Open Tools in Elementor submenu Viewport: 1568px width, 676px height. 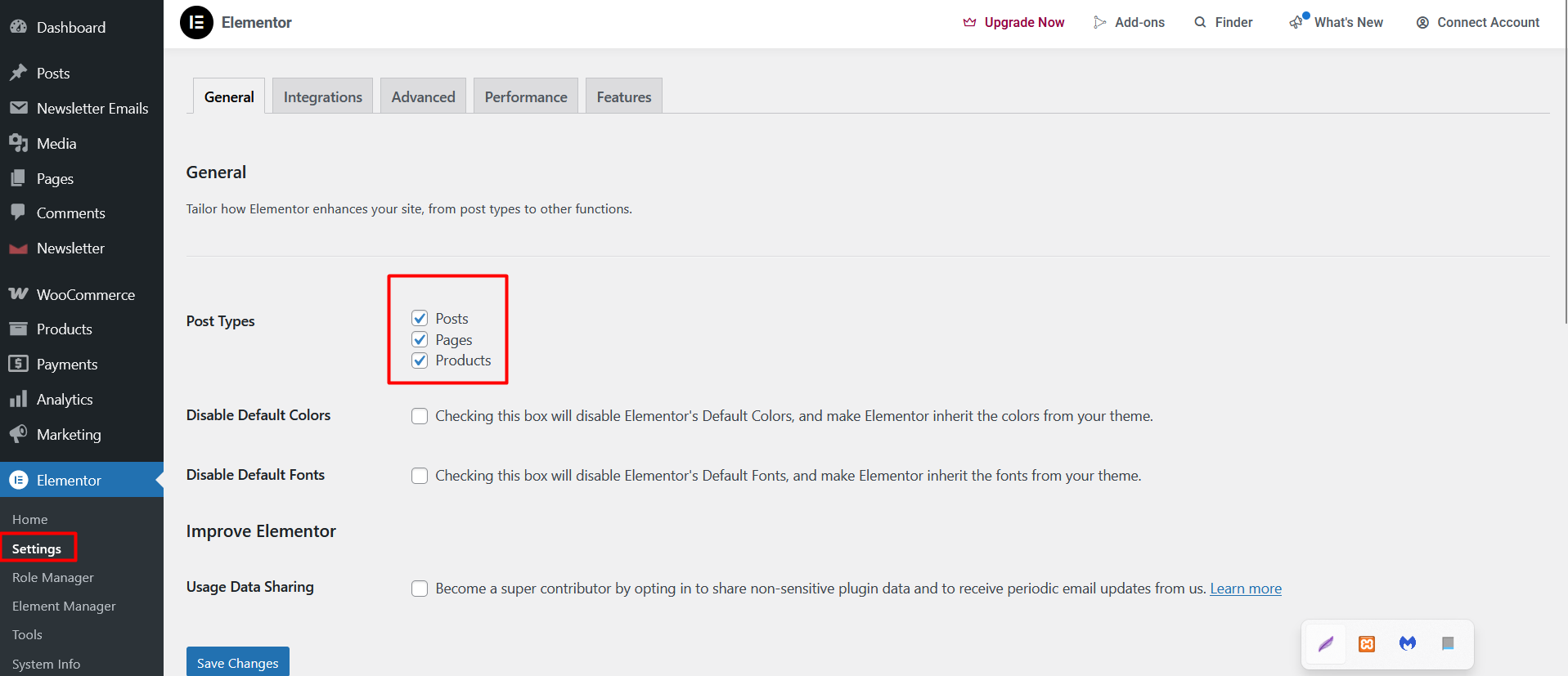tap(27, 634)
